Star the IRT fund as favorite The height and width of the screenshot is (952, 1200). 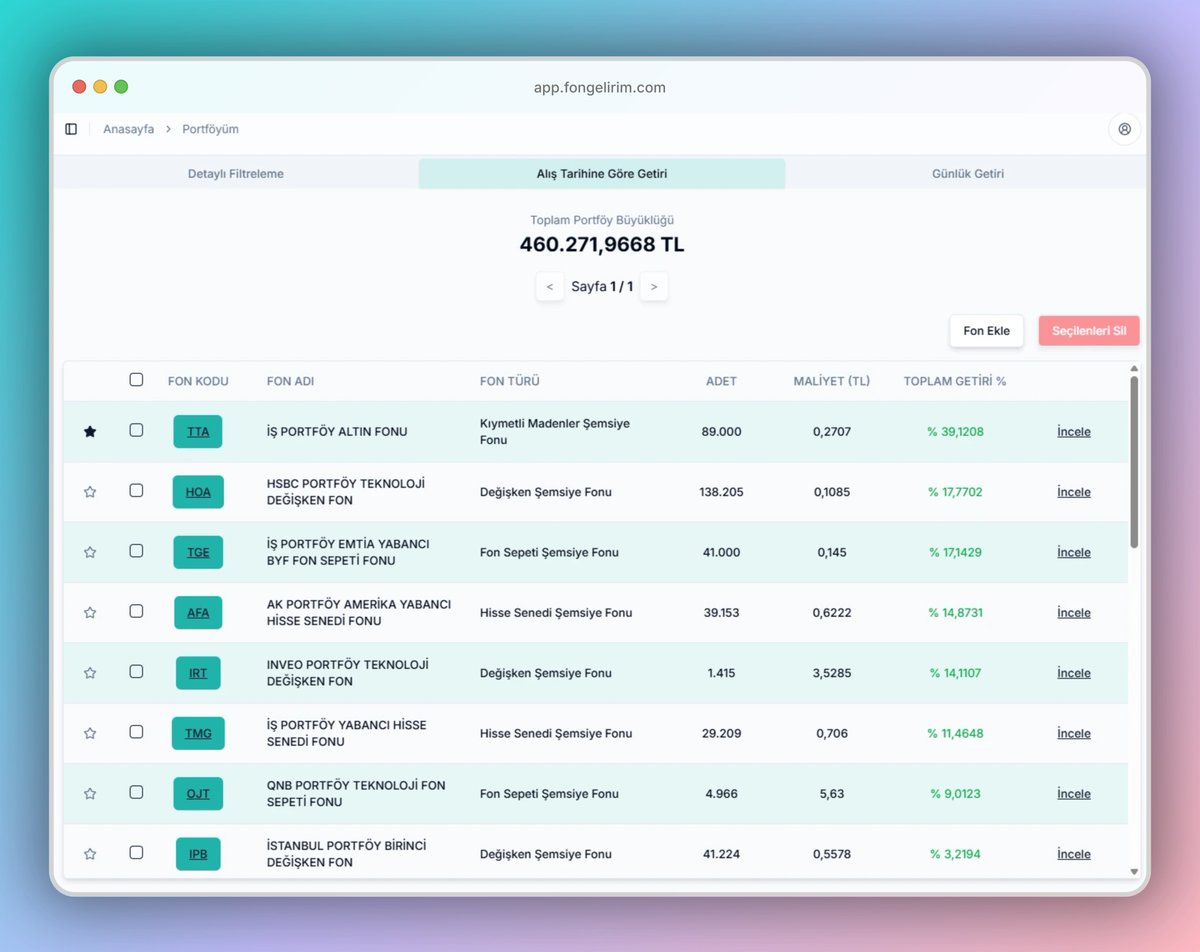(x=90, y=673)
